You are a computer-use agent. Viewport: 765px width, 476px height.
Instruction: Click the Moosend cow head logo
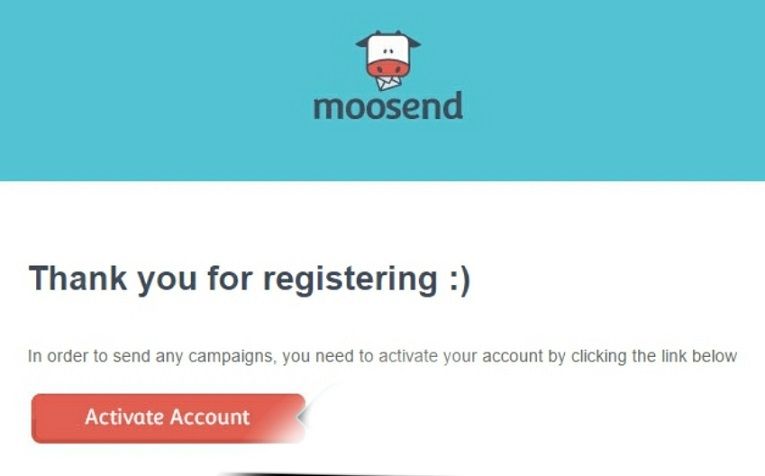coord(388,60)
